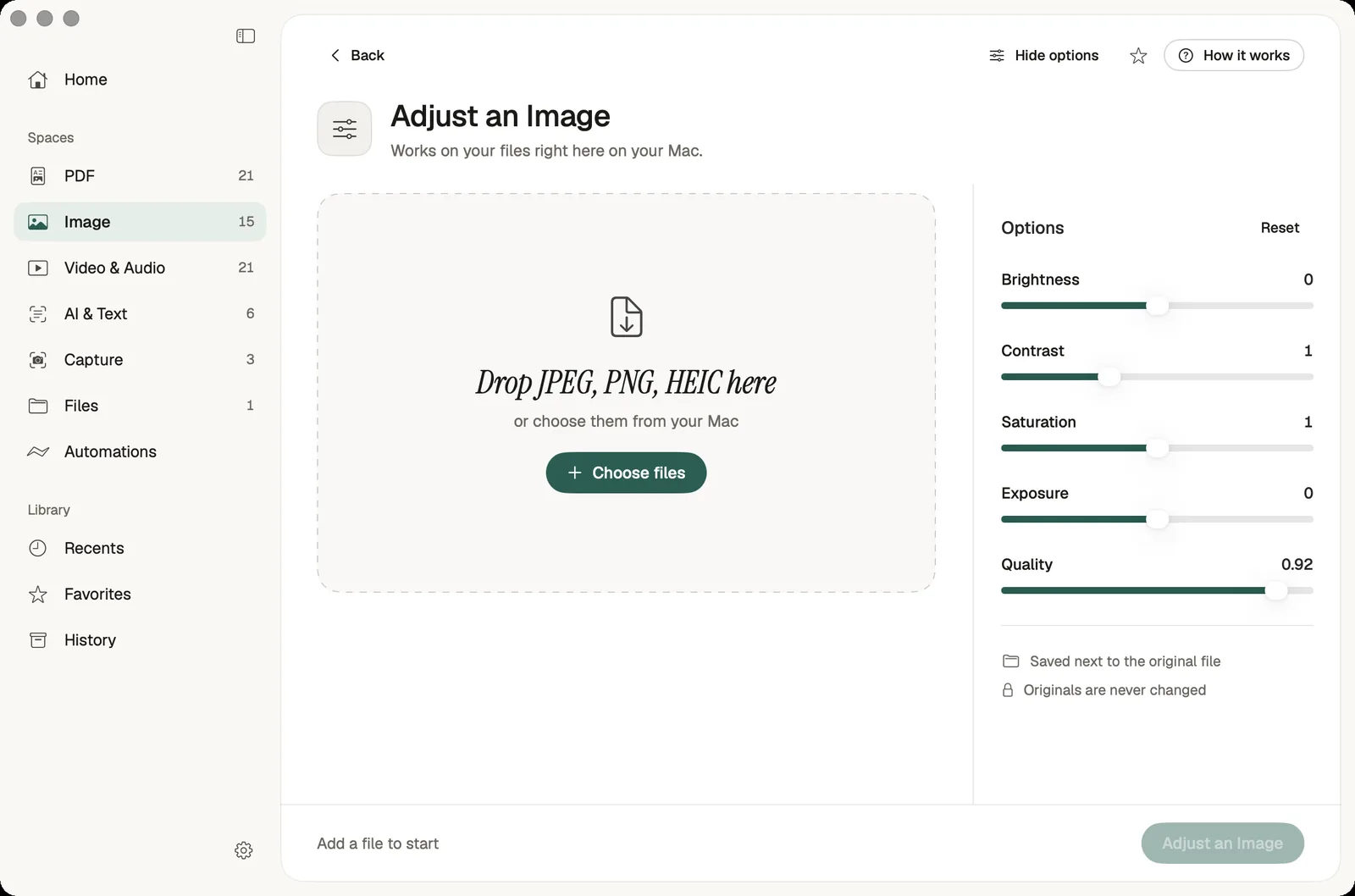
Task: Click 'Saved next to the original file' text
Action: pyautogui.click(x=1125, y=661)
